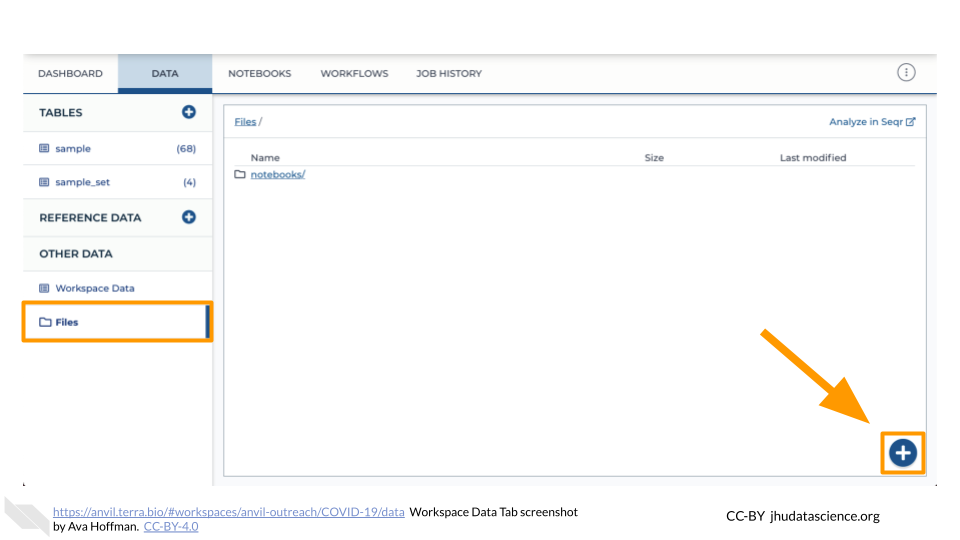The width and height of the screenshot is (960, 540).
Task: Click the Name column header
Action: tap(265, 157)
